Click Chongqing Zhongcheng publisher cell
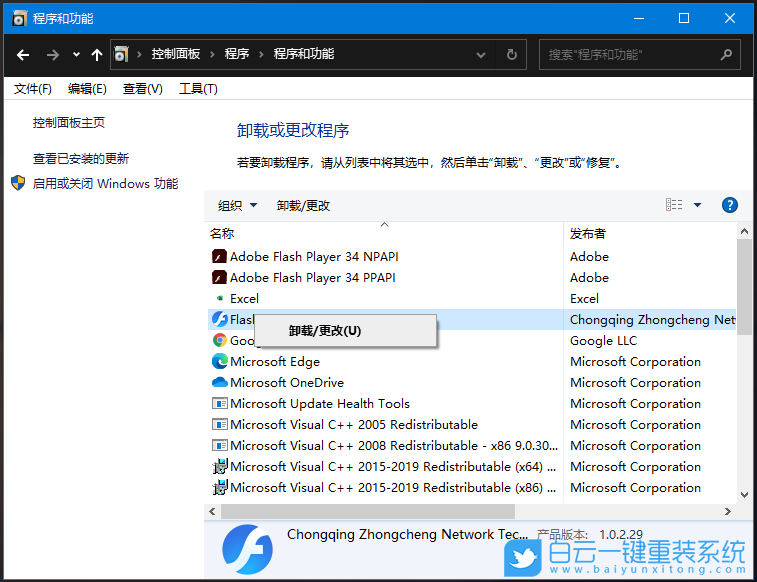 (x=653, y=320)
